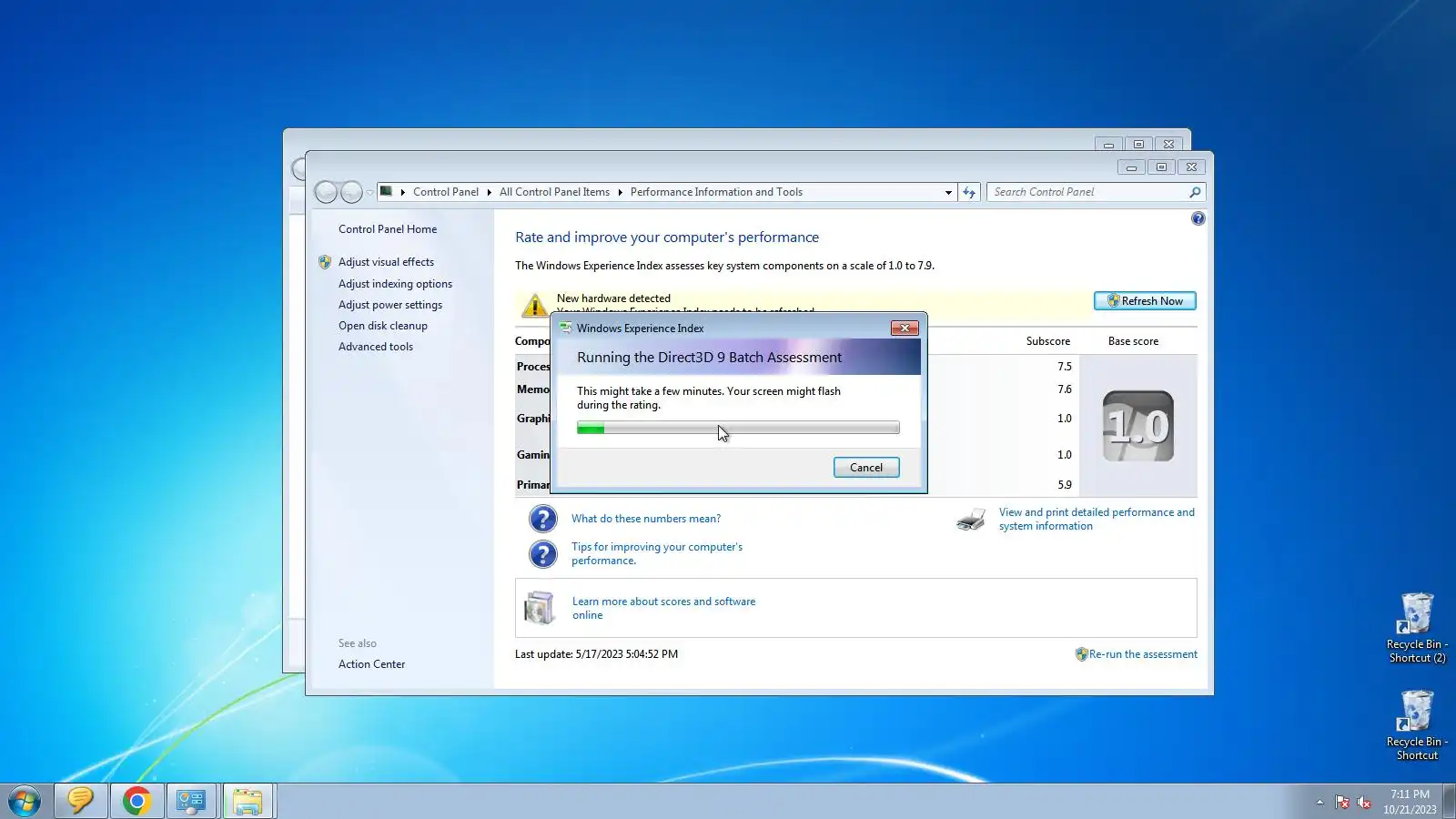This screenshot has height=819, width=1456.
Task: Open the Windows Start menu
Action: click(25, 802)
